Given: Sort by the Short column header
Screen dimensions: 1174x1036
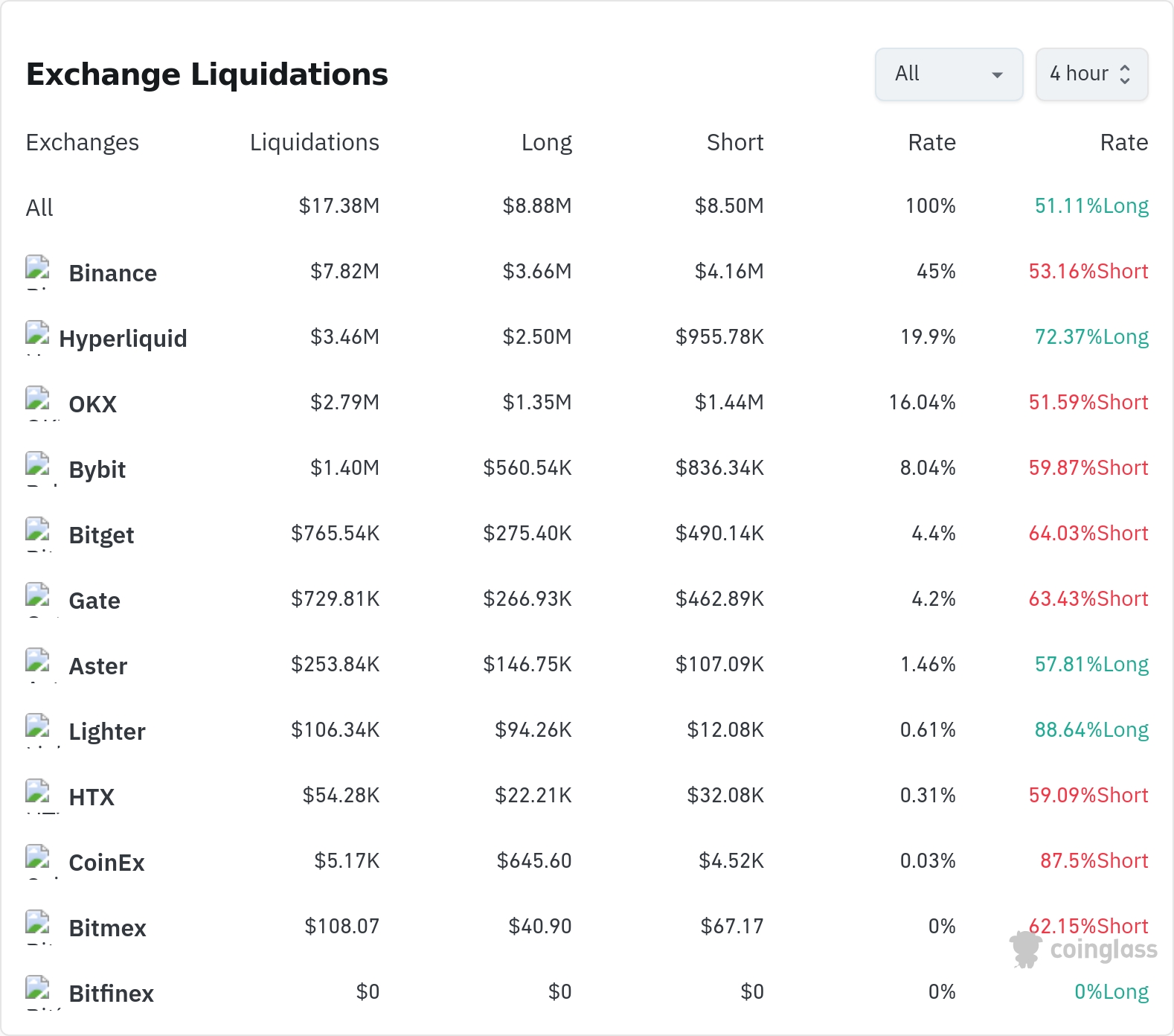Looking at the screenshot, I should pyautogui.click(x=735, y=142).
